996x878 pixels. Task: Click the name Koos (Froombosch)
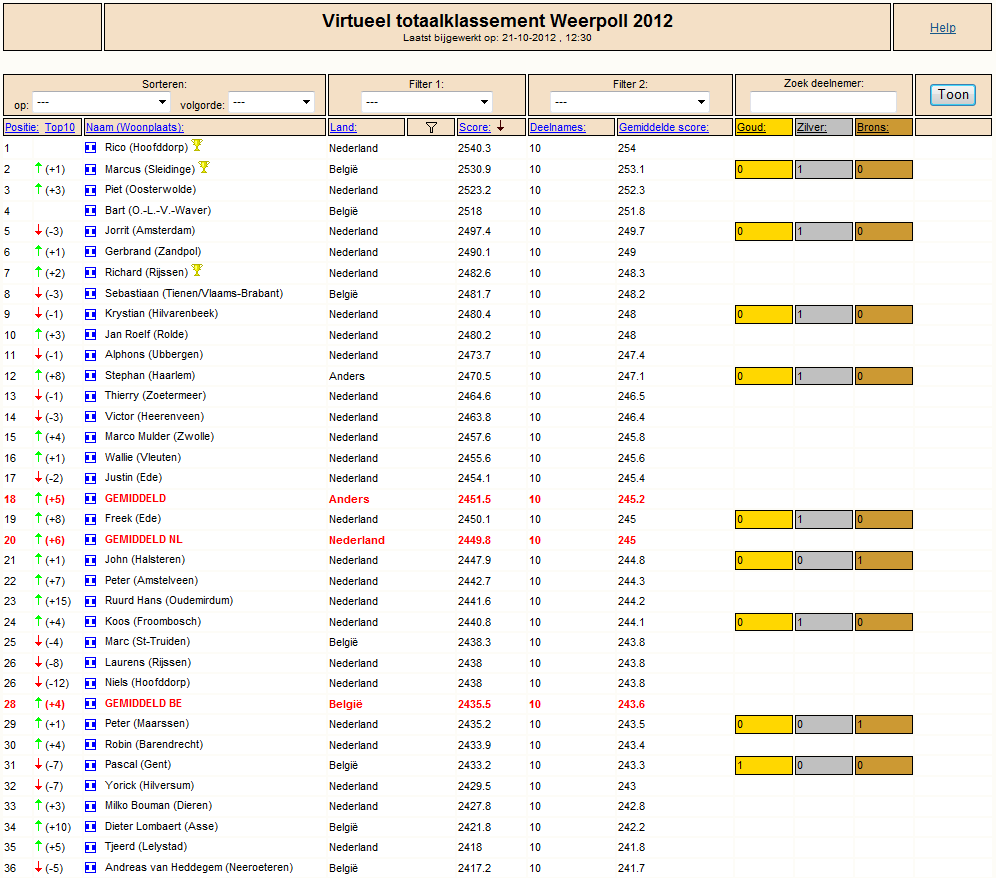coord(153,621)
